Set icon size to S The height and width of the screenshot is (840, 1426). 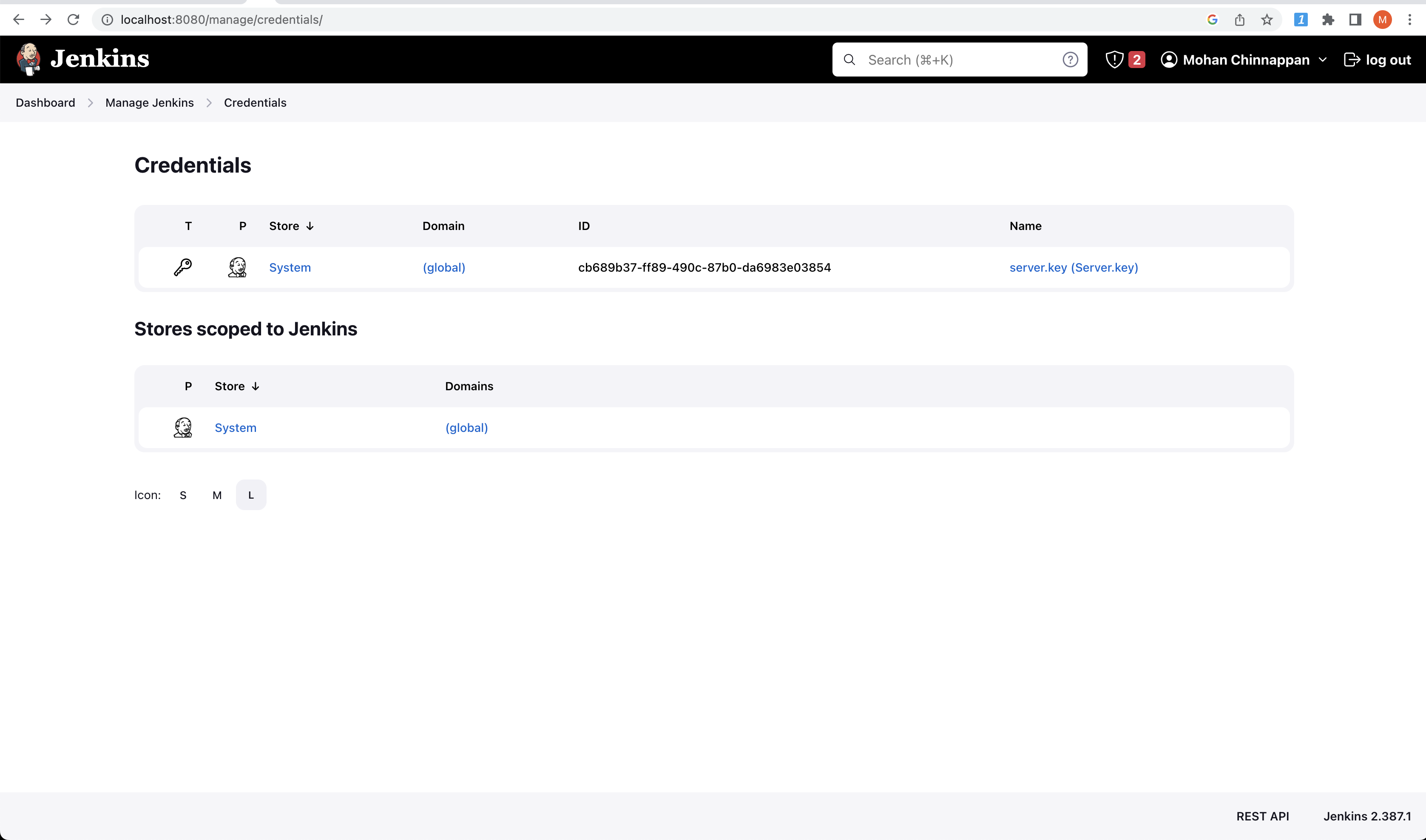coord(183,495)
